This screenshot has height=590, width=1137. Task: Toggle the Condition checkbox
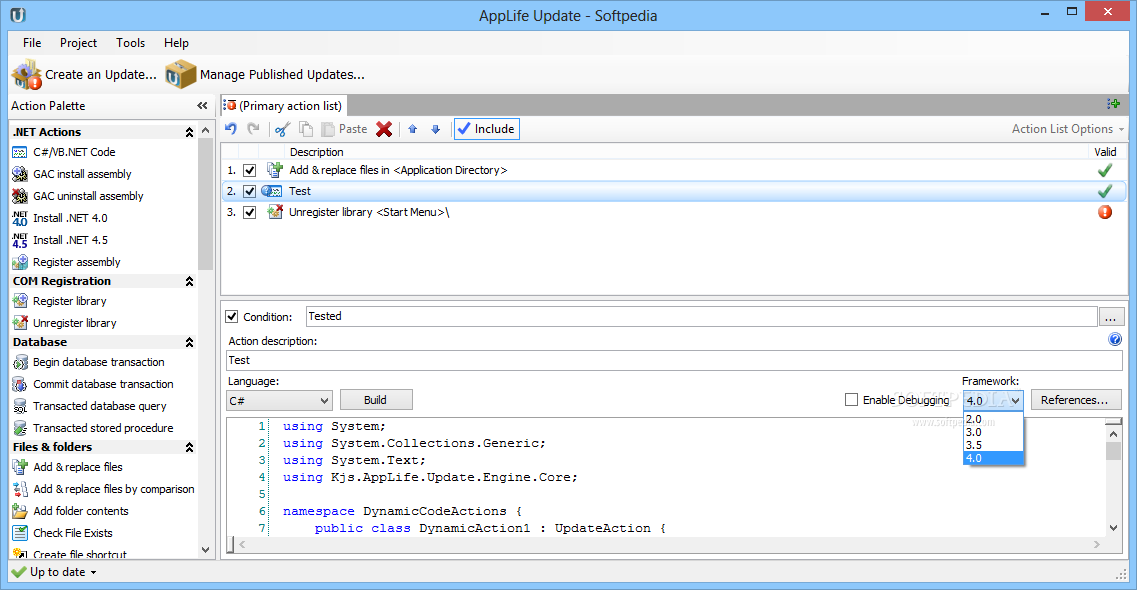coord(232,317)
